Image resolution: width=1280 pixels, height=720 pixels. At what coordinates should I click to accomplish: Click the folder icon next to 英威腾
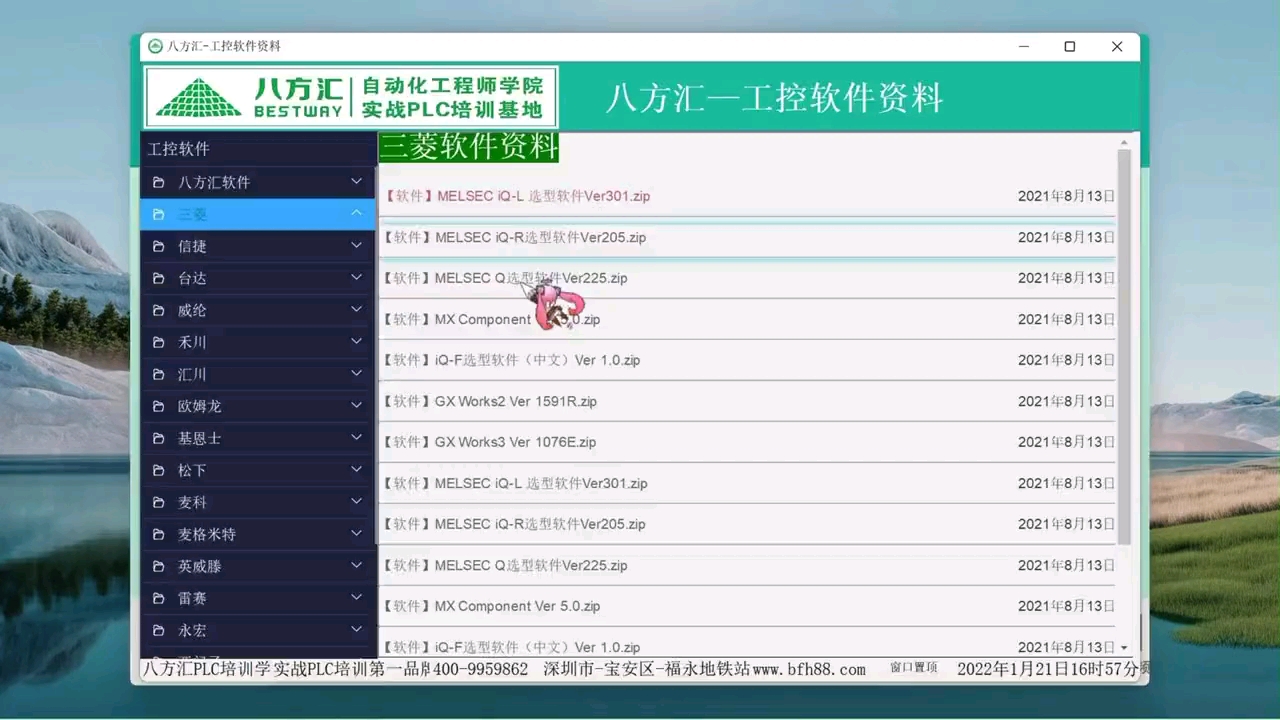coord(159,566)
